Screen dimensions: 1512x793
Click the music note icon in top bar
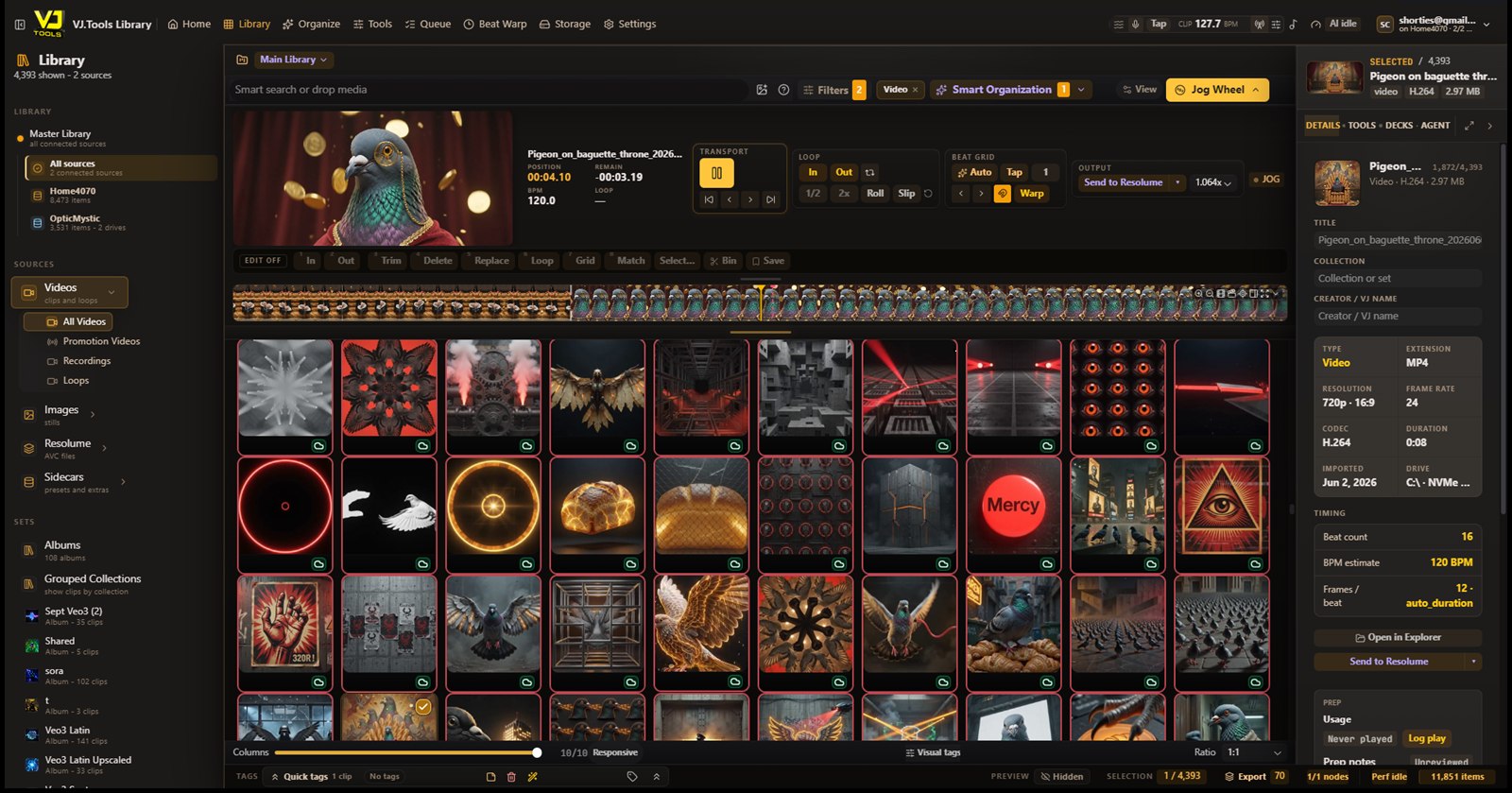tap(1293, 24)
